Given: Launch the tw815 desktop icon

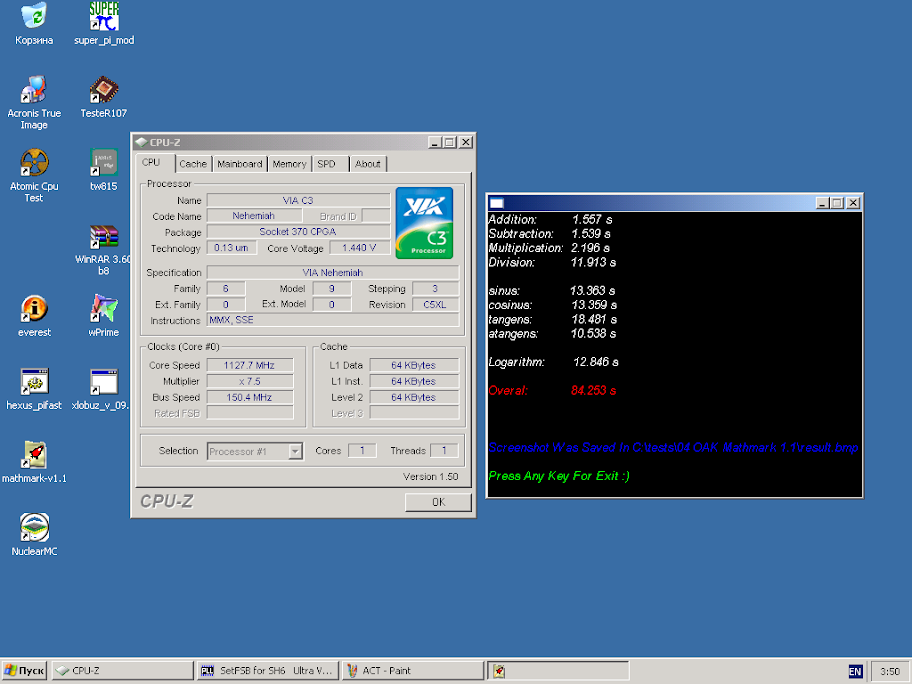Looking at the screenshot, I should 104,163.
